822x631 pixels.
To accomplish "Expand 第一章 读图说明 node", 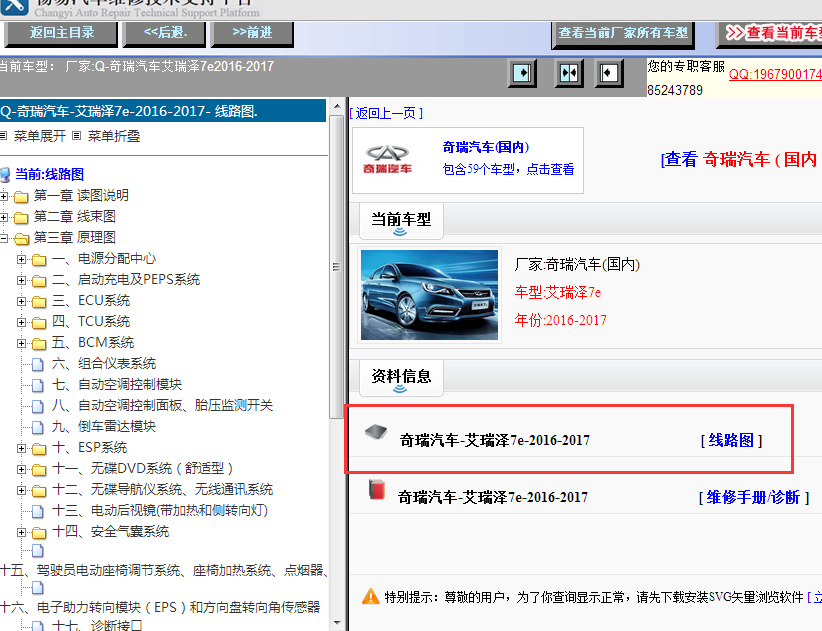I will point(4,197).
